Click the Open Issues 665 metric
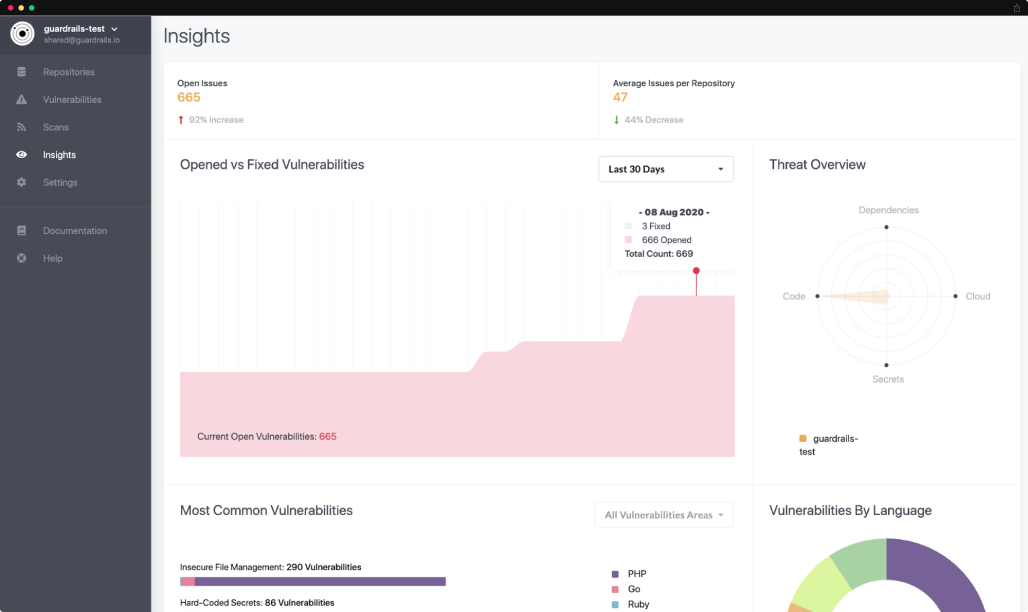 click(x=189, y=97)
